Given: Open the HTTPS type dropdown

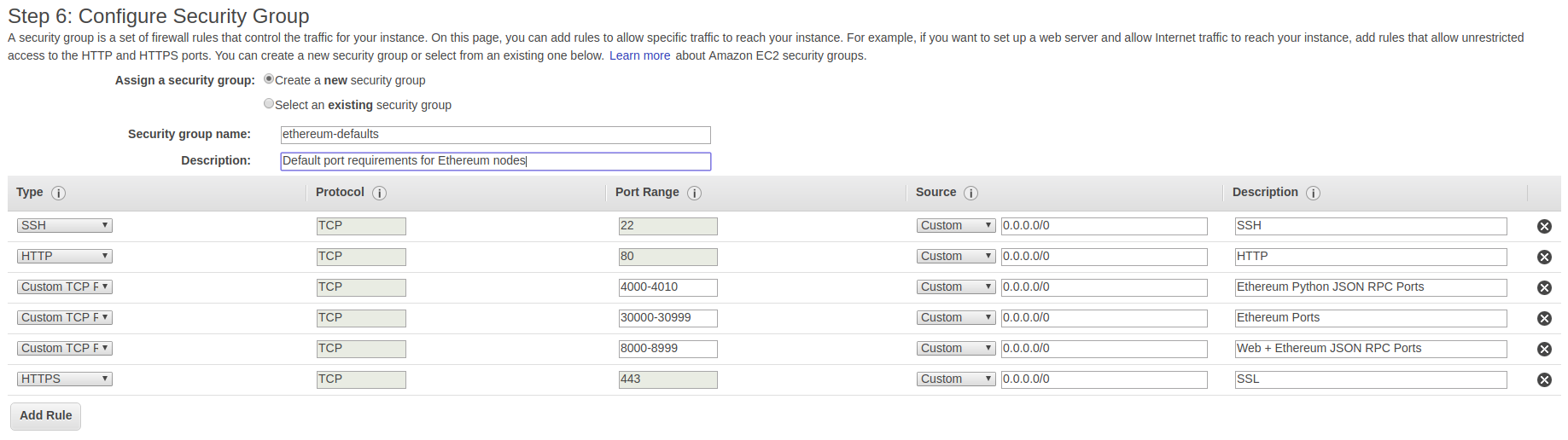Looking at the screenshot, I should (65, 379).
